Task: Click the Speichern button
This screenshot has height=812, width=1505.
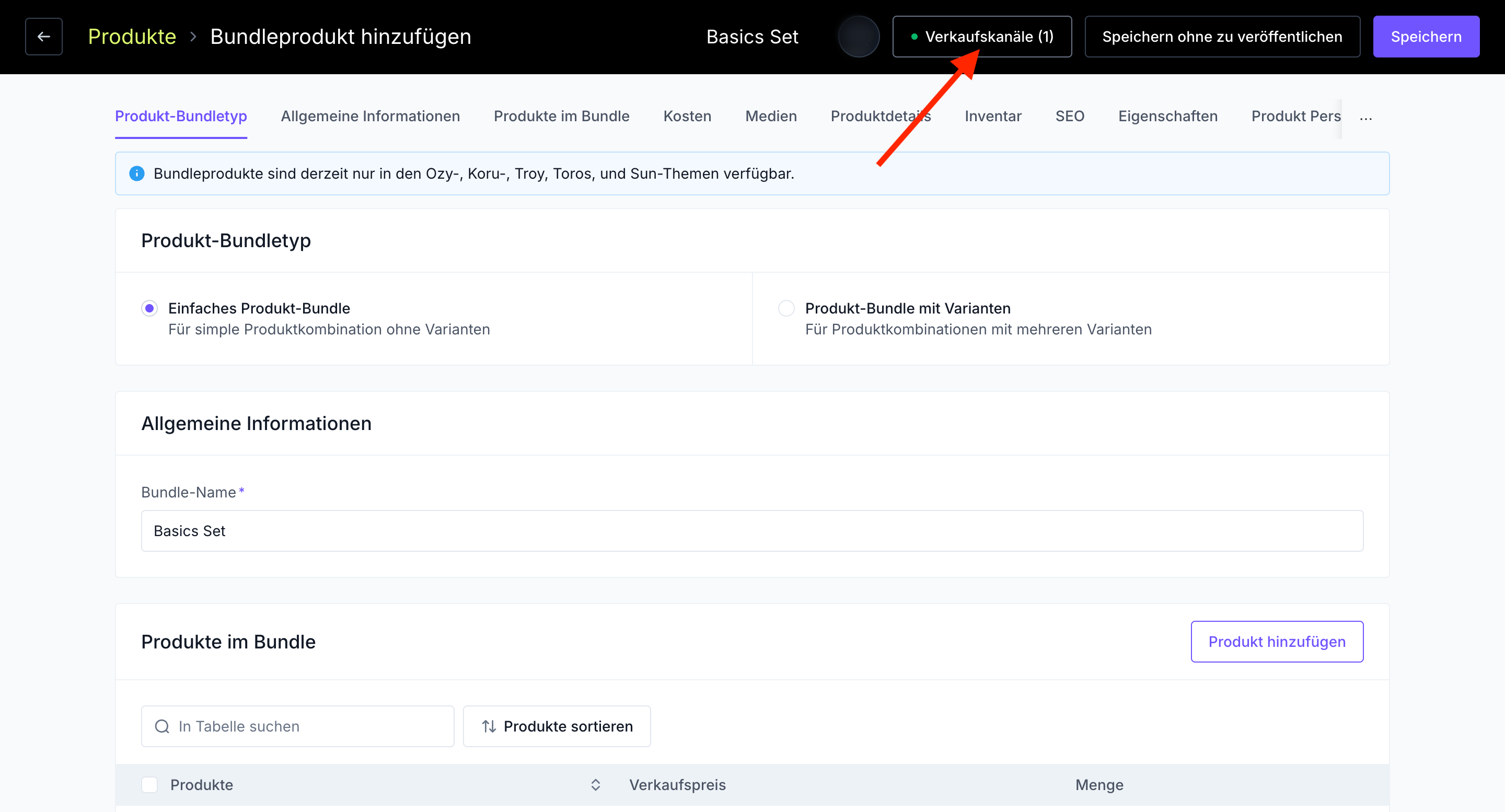Action: tap(1426, 37)
